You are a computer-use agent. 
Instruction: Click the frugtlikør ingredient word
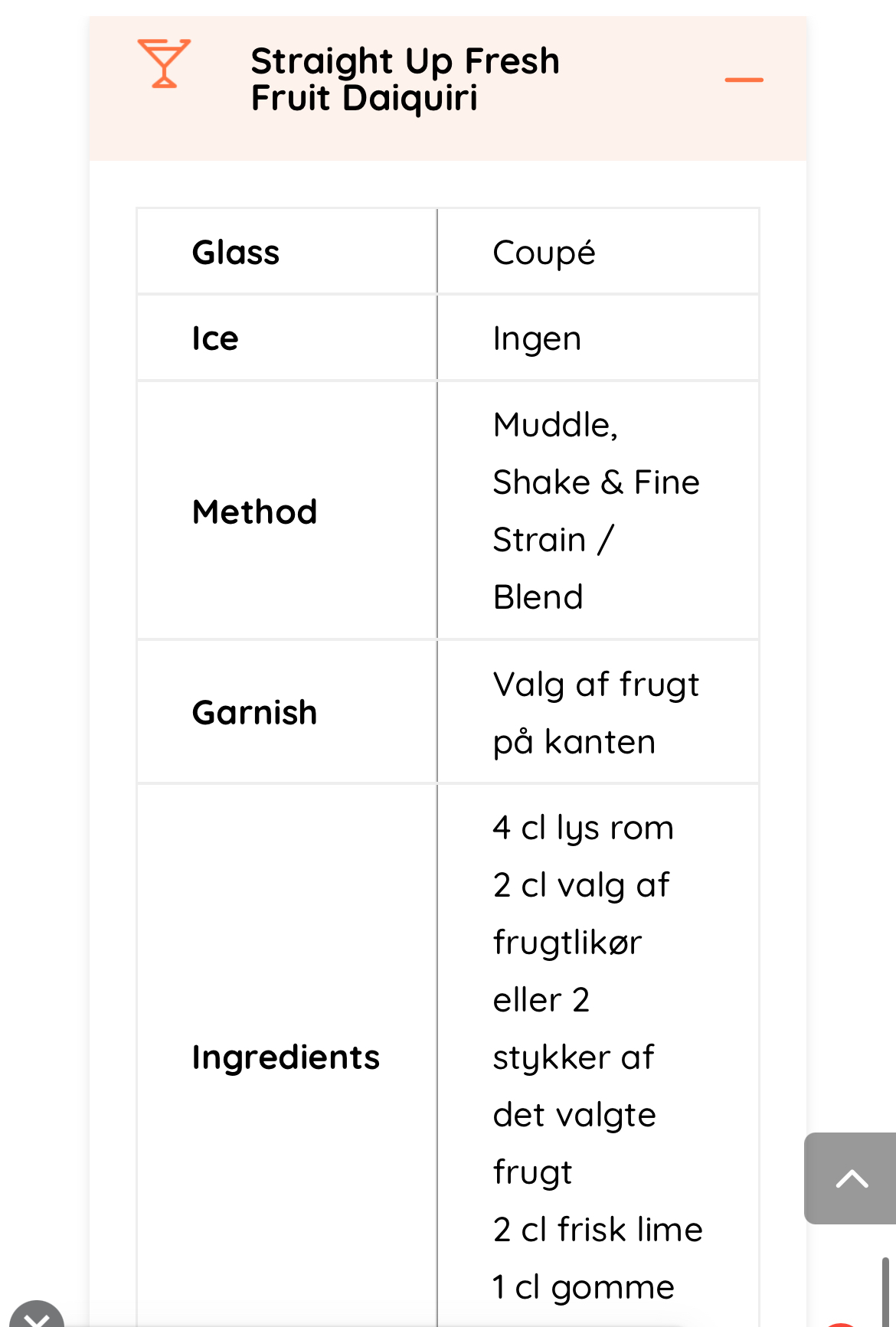pos(567,943)
